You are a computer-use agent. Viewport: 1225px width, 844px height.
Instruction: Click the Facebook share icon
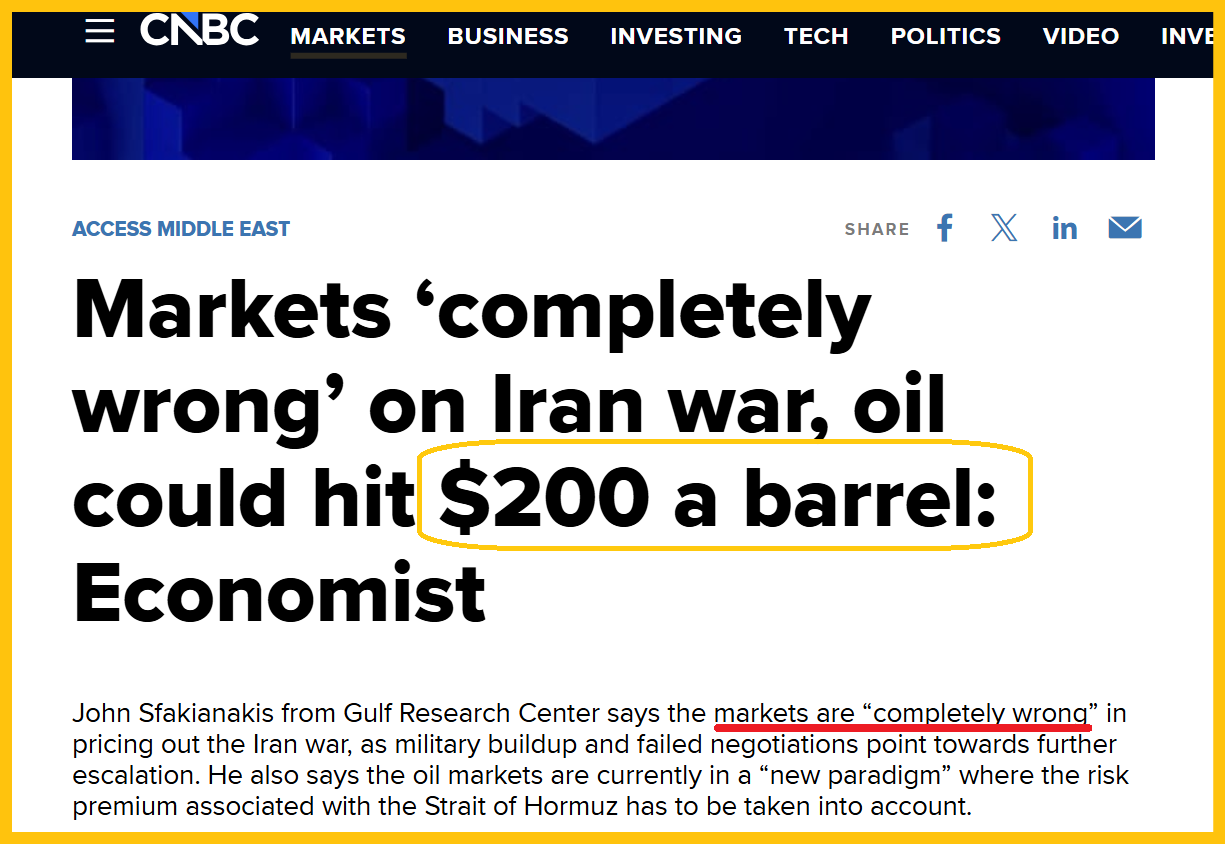tap(944, 228)
